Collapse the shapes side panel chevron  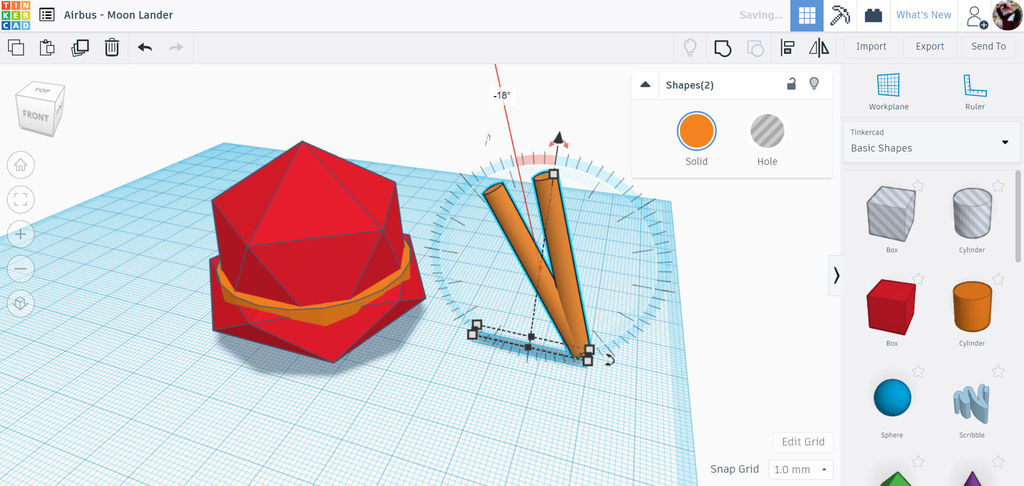click(836, 276)
